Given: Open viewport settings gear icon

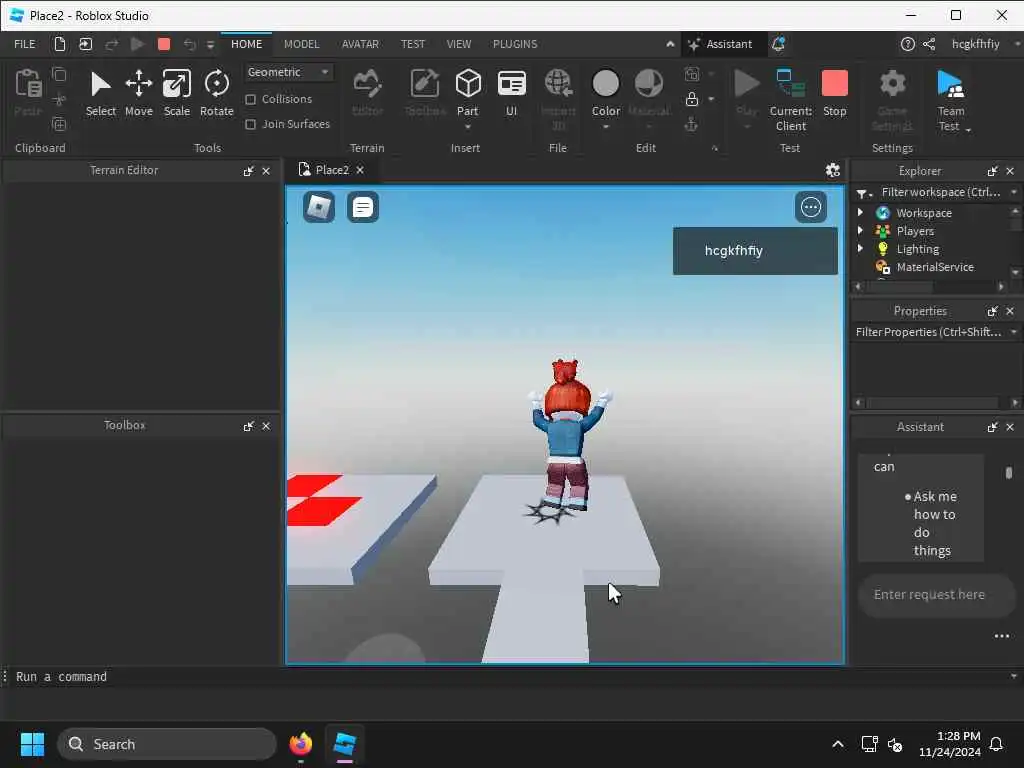Looking at the screenshot, I should pyautogui.click(x=832, y=170).
